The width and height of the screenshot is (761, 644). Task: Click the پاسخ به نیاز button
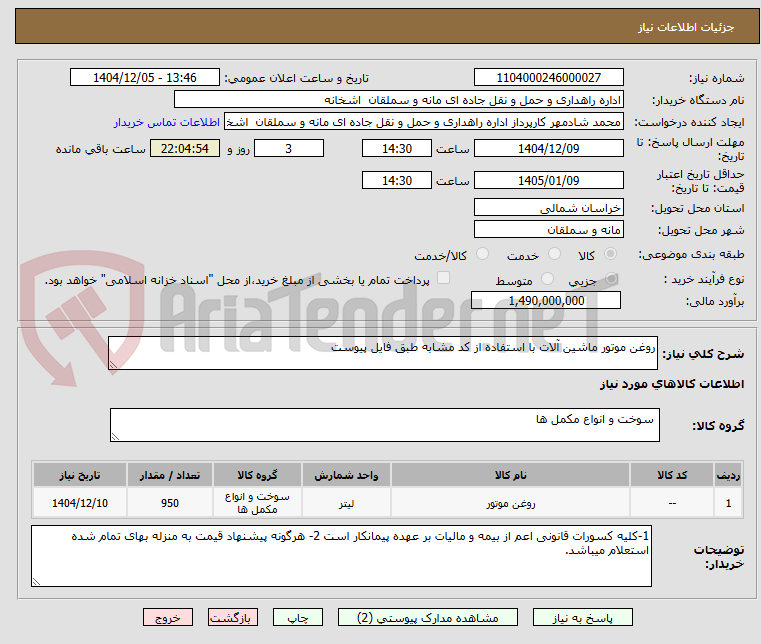point(582,618)
